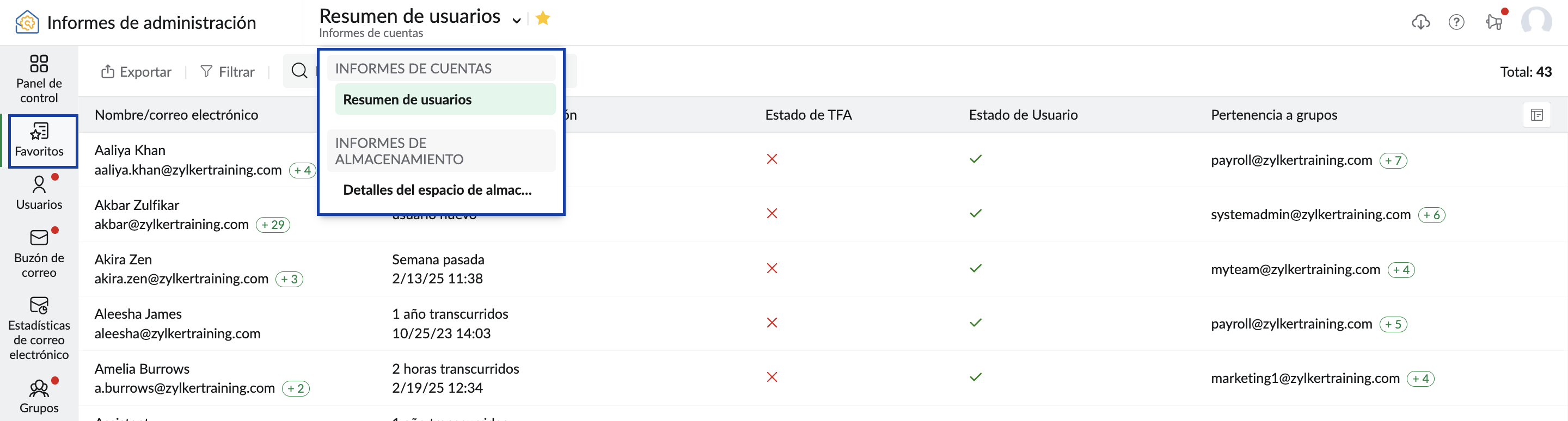Viewport: 1568px width, 421px height.
Task: Navigate to Grupos in sidebar
Action: point(39,396)
